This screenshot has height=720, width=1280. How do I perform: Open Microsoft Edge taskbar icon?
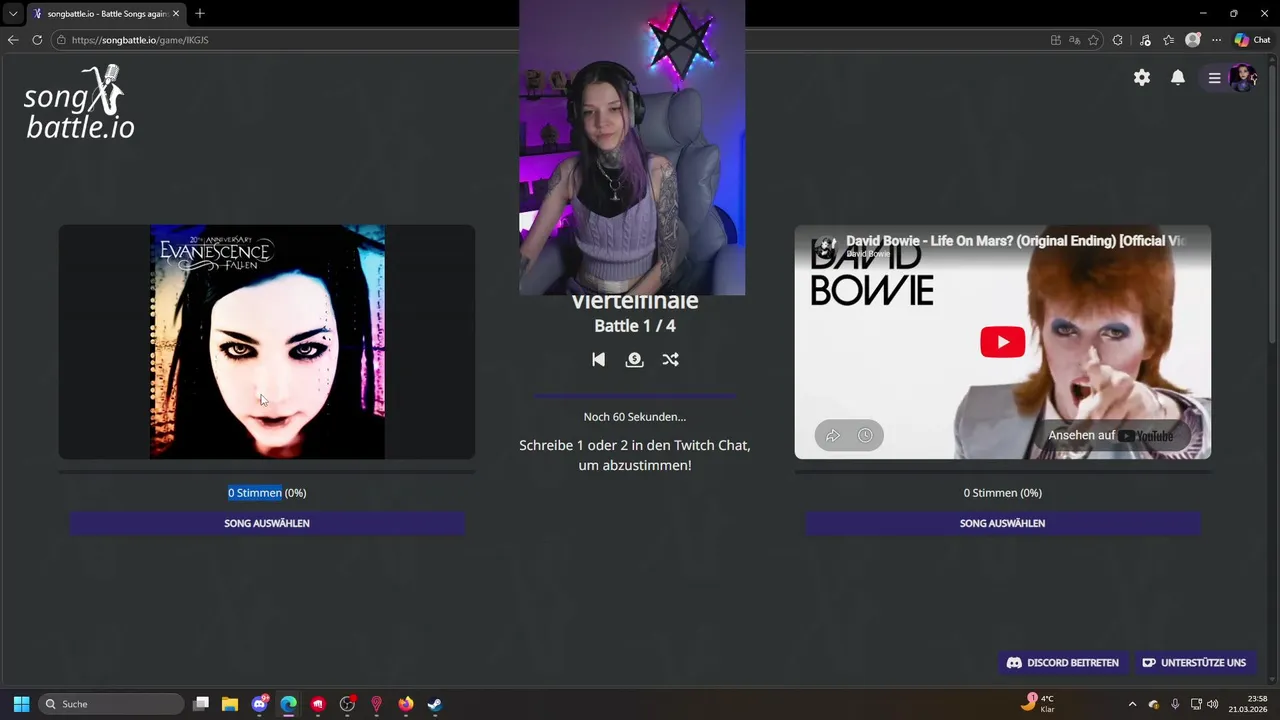(x=289, y=704)
